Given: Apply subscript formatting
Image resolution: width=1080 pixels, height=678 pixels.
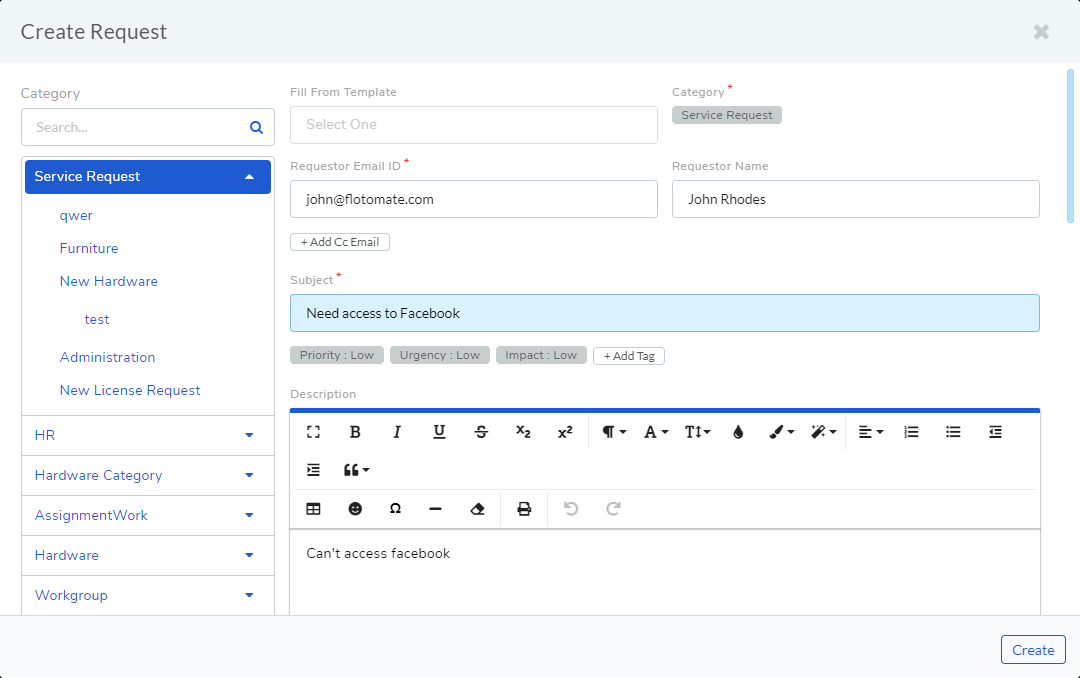Looking at the screenshot, I should click(523, 432).
